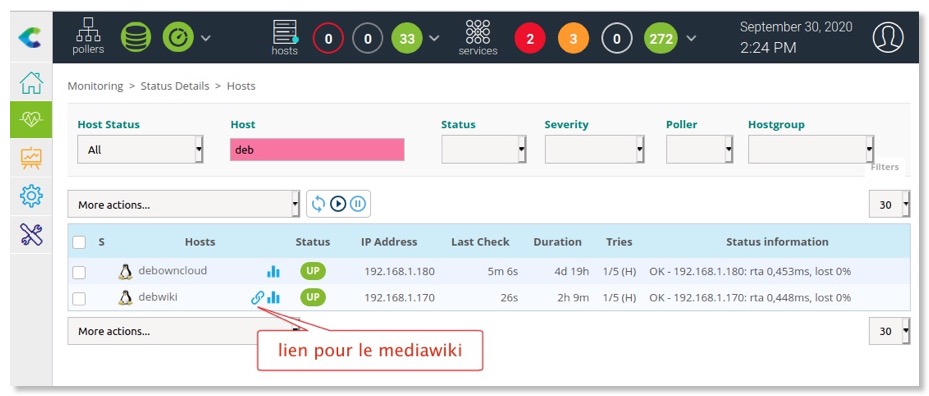Click the green latency gauge icon

point(177,37)
